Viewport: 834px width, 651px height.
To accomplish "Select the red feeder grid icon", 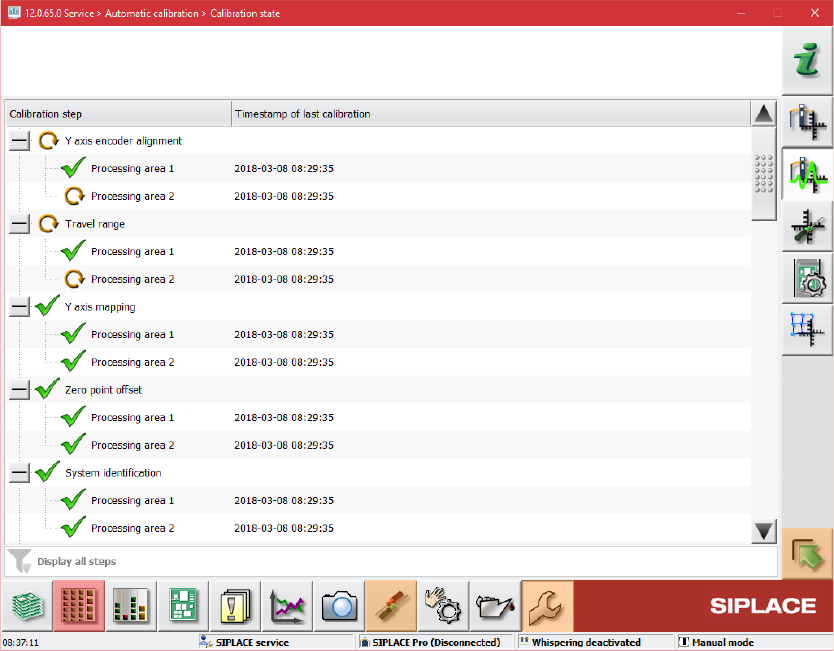I will (79, 606).
